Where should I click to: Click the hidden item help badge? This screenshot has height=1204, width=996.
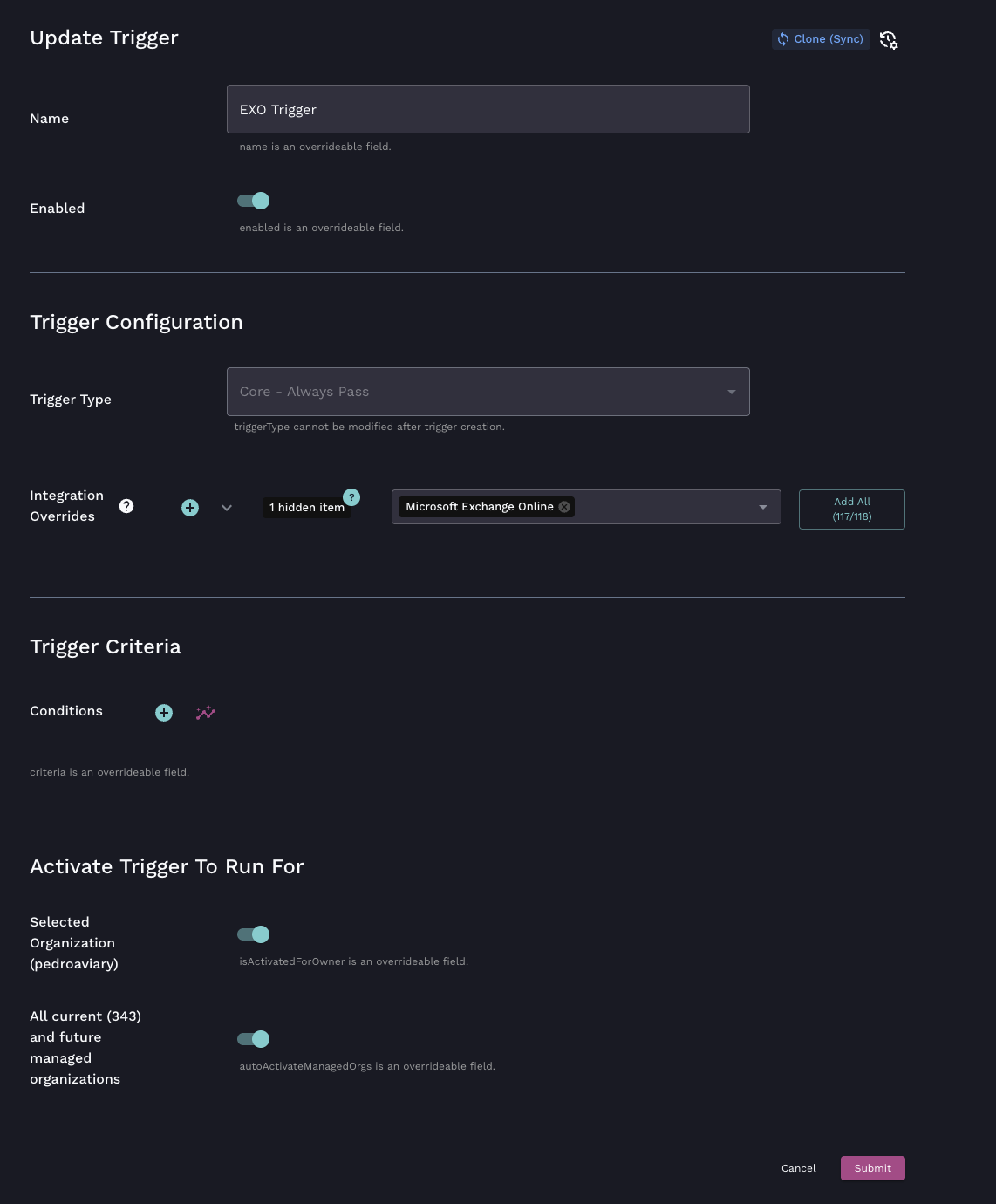pyautogui.click(x=351, y=497)
